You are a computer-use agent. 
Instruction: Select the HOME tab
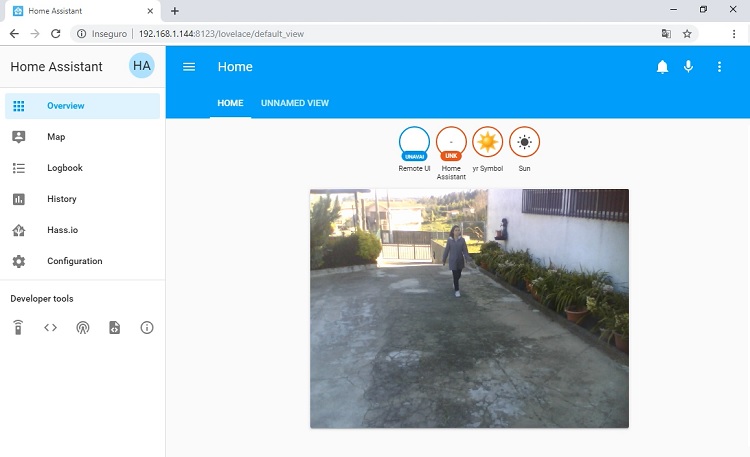(230, 103)
